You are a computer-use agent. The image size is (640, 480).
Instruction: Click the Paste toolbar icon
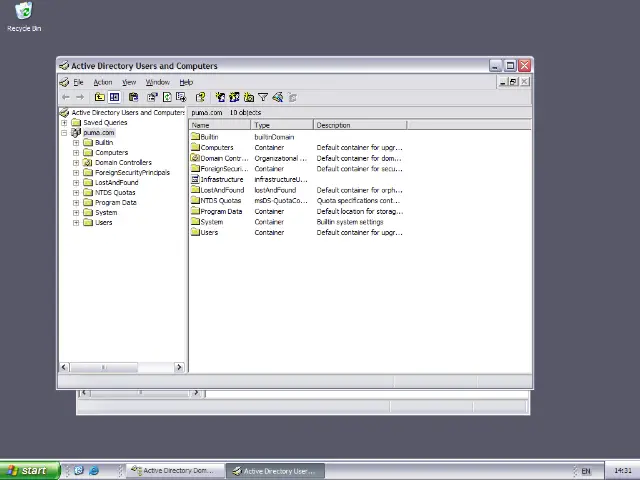coord(133,97)
